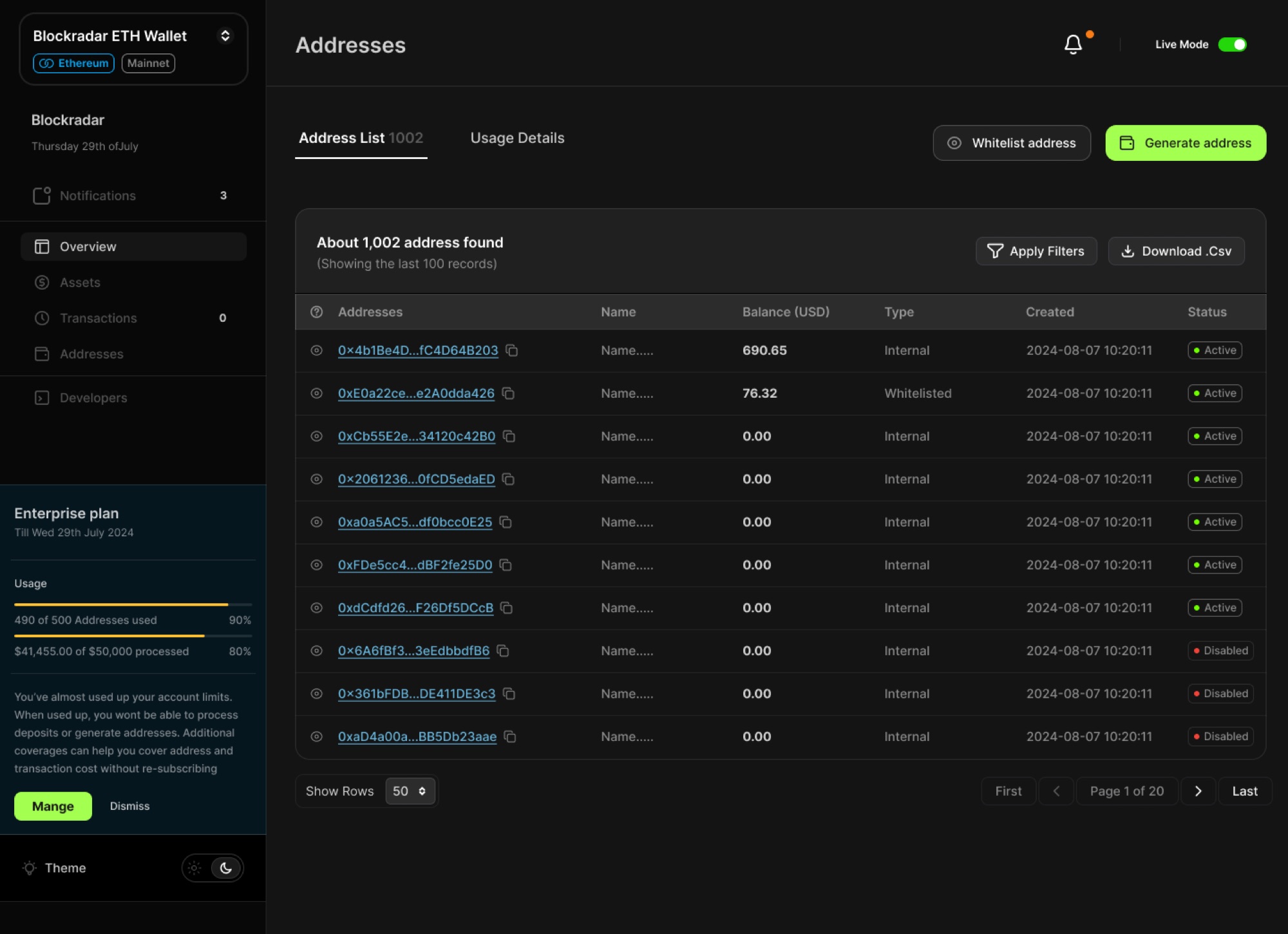Click the notification bell icon
Viewport: 1288px width, 934px height.
pyautogui.click(x=1073, y=44)
